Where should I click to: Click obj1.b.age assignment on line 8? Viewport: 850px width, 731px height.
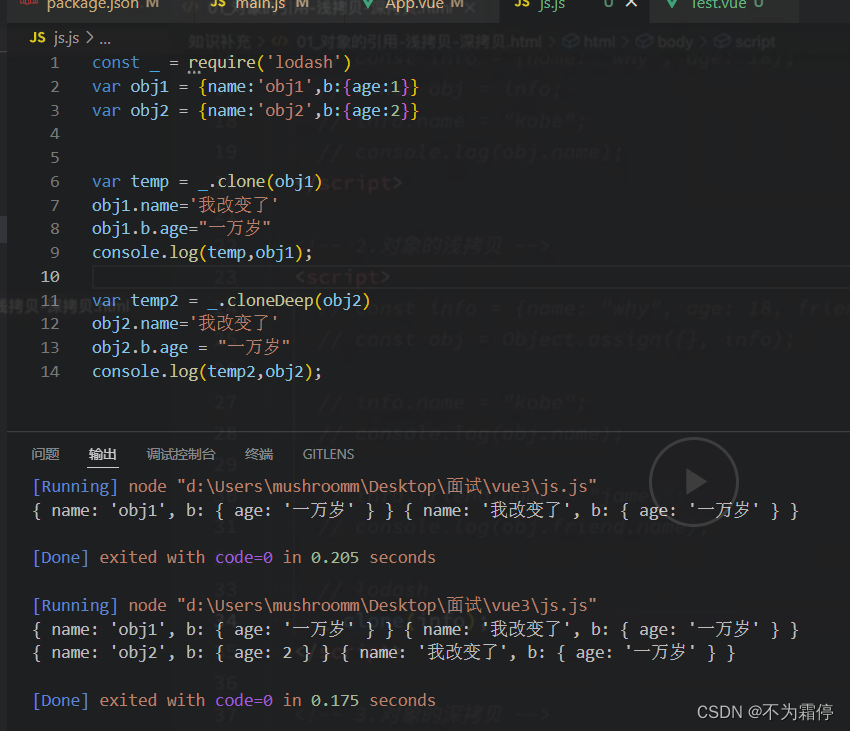tap(181, 229)
